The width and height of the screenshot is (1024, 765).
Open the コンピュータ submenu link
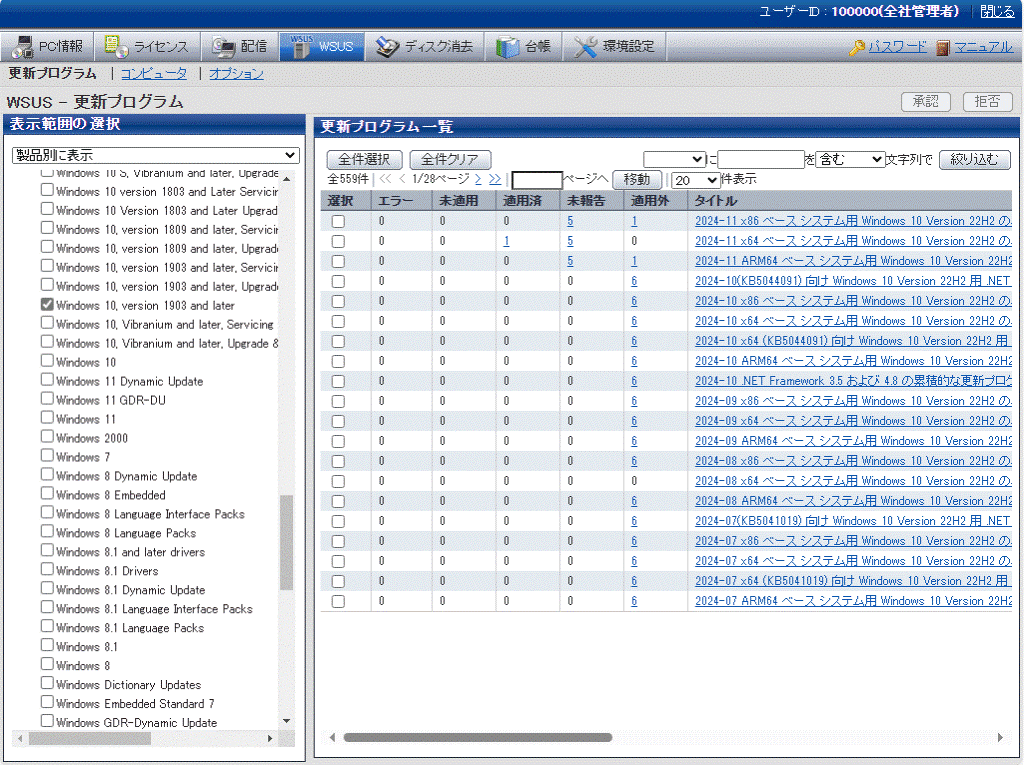[x=154, y=74]
